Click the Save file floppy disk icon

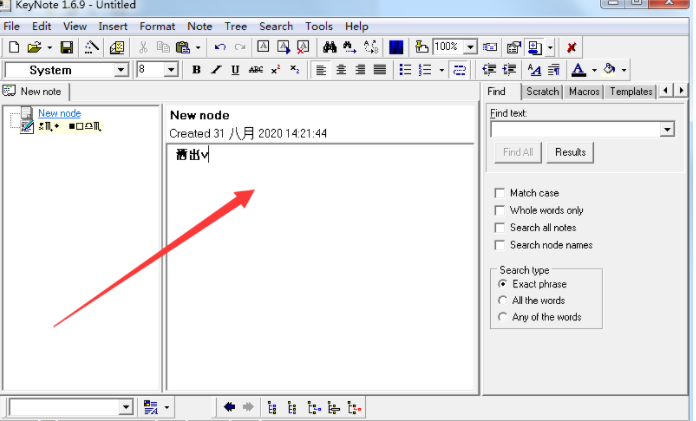[x=67, y=47]
